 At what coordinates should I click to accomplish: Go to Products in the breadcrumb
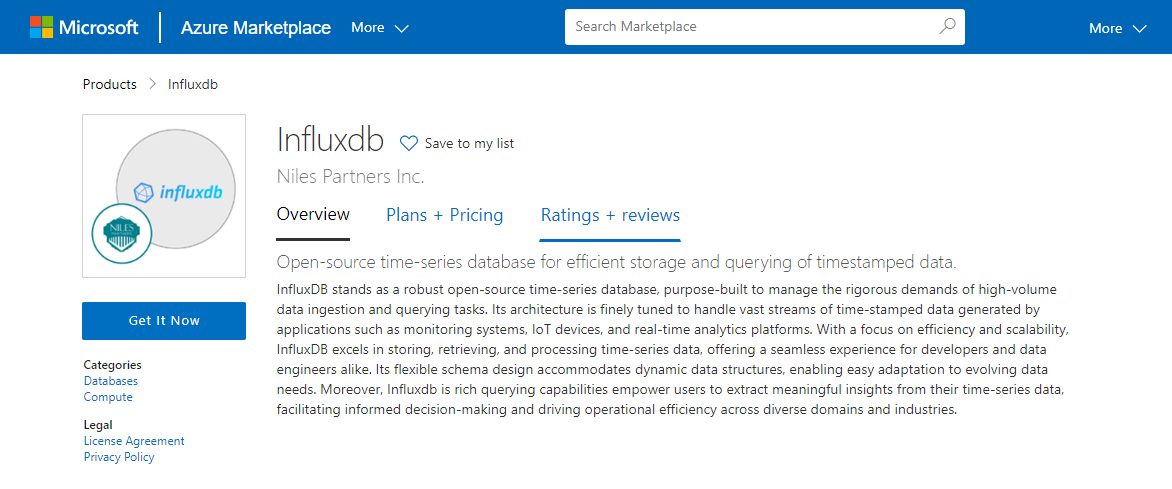110,84
